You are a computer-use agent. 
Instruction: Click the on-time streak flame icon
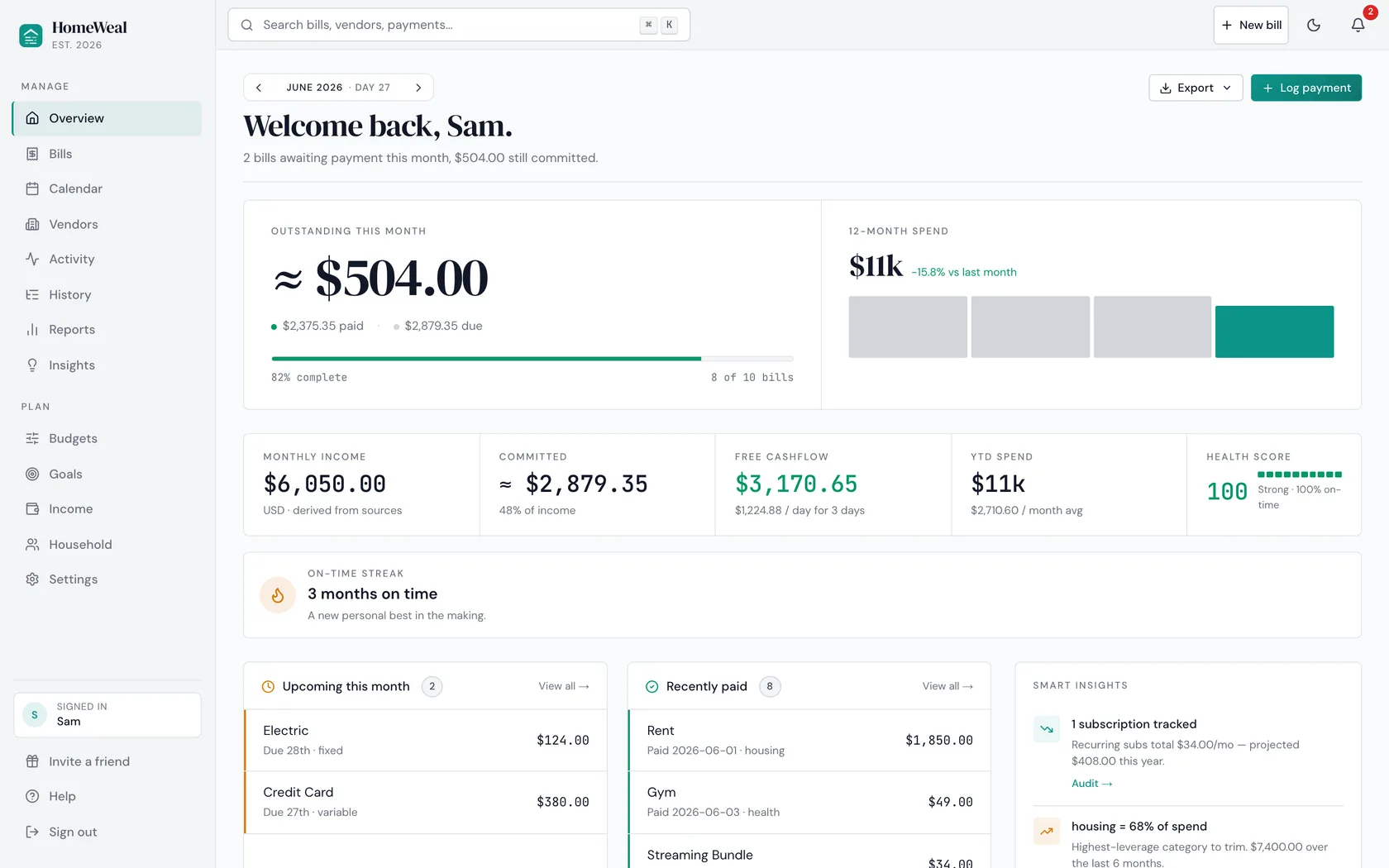[278, 594]
